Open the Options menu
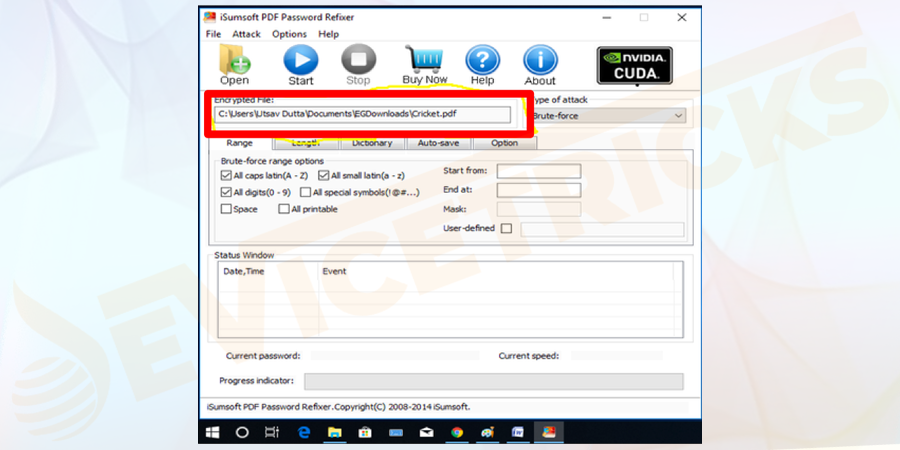Viewport: 900px width, 450px height. [x=289, y=34]
